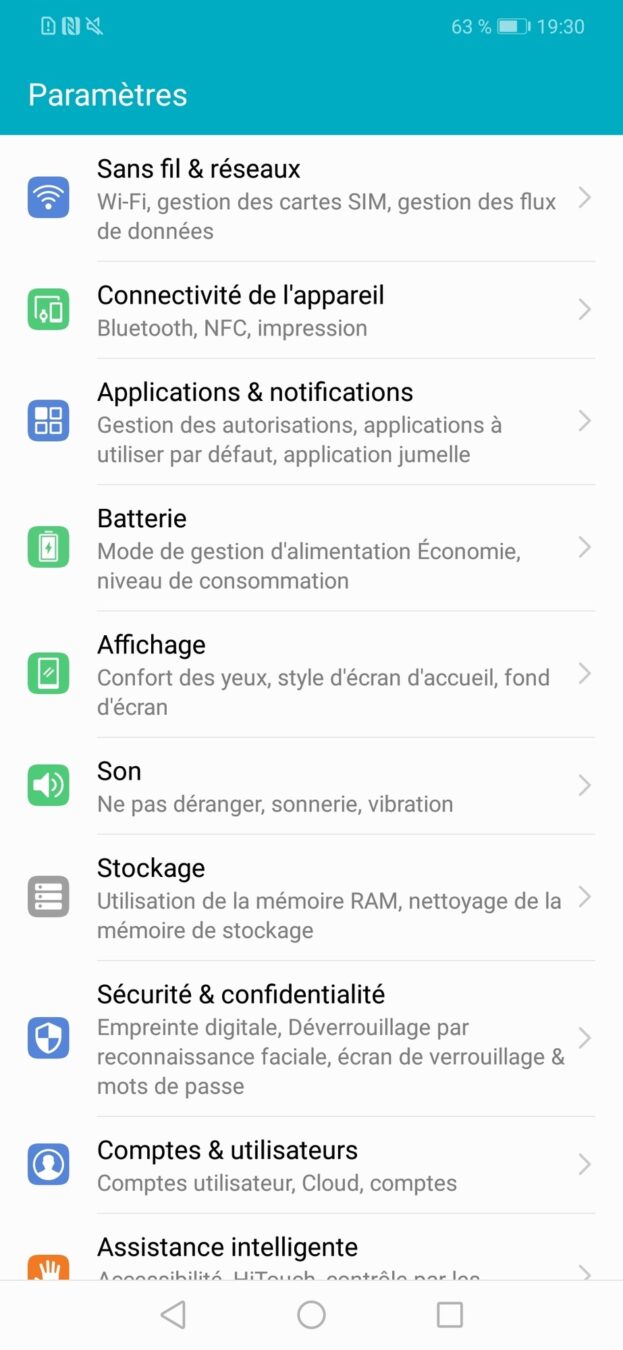Screen dimensions: 623x1350
Task: Tap the Wi-Fi icon for Sans fil & réseaux
Action: point(48,198)
